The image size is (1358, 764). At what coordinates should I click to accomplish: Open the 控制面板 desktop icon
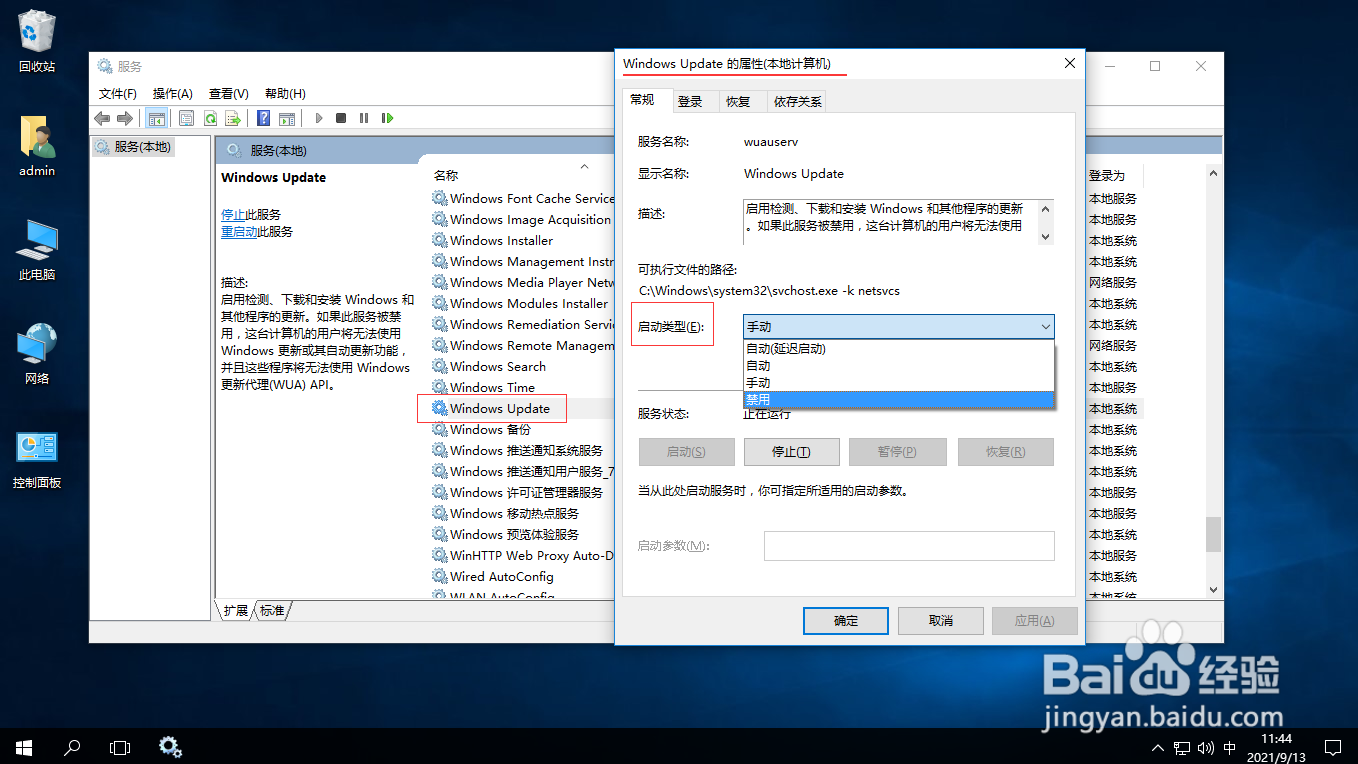pos(37,458)
